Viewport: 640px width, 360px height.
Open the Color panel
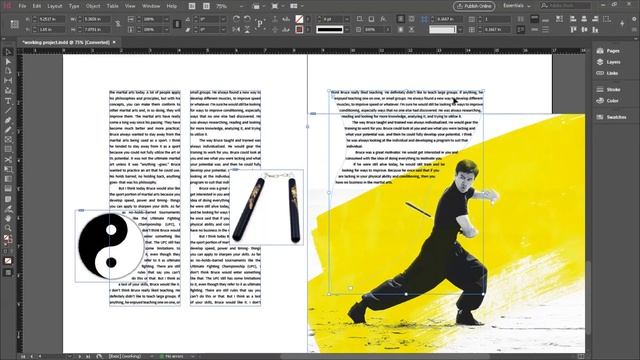608,100
